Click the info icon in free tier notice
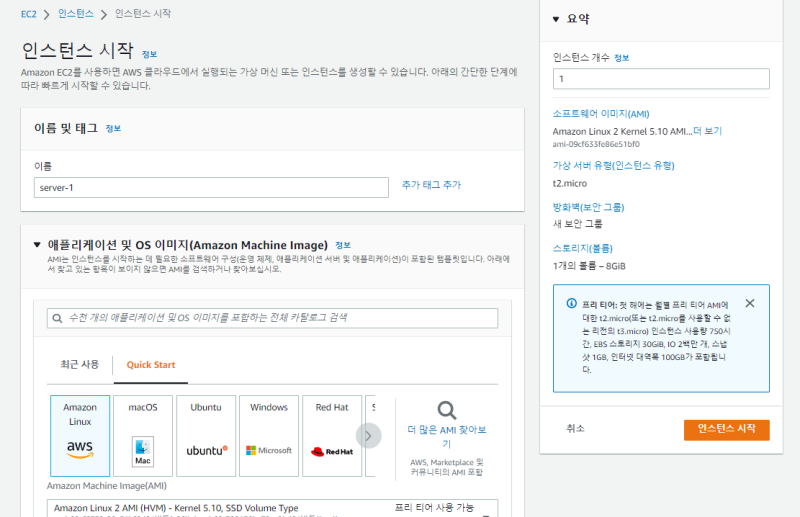Image resolution: width=800 pixels, height=517 pixels. (x=571, y=304)
